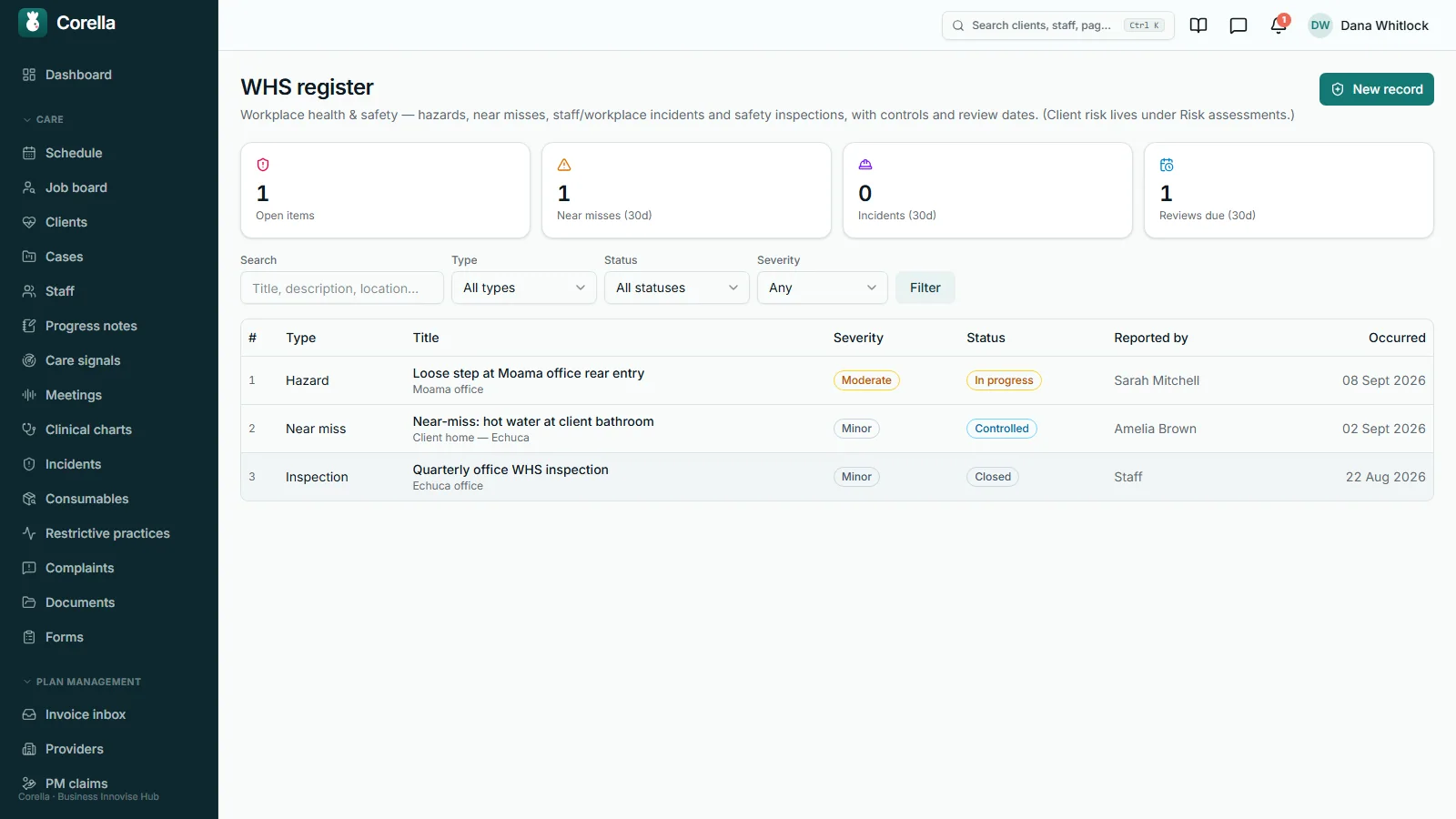Click the New record button
The width and height of the screenshot is (1456, 819).
pos(1377,89)
